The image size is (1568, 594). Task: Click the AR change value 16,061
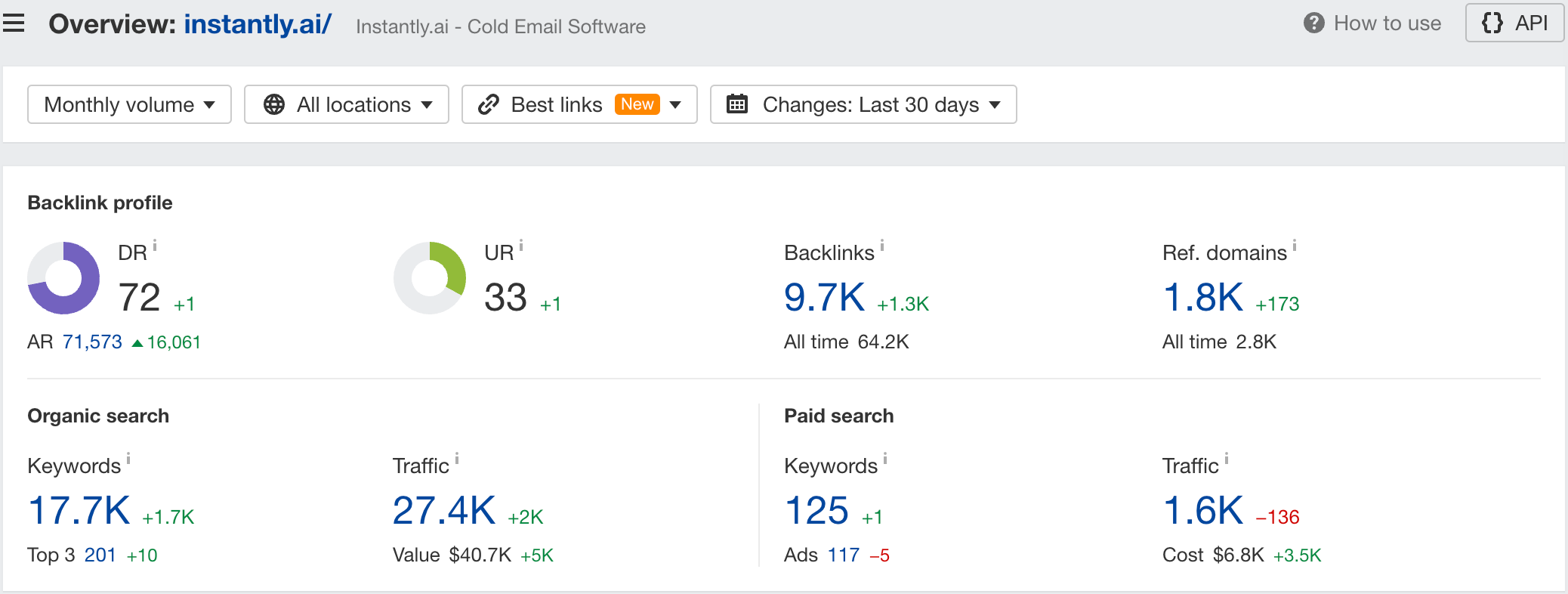pos(174,342)
